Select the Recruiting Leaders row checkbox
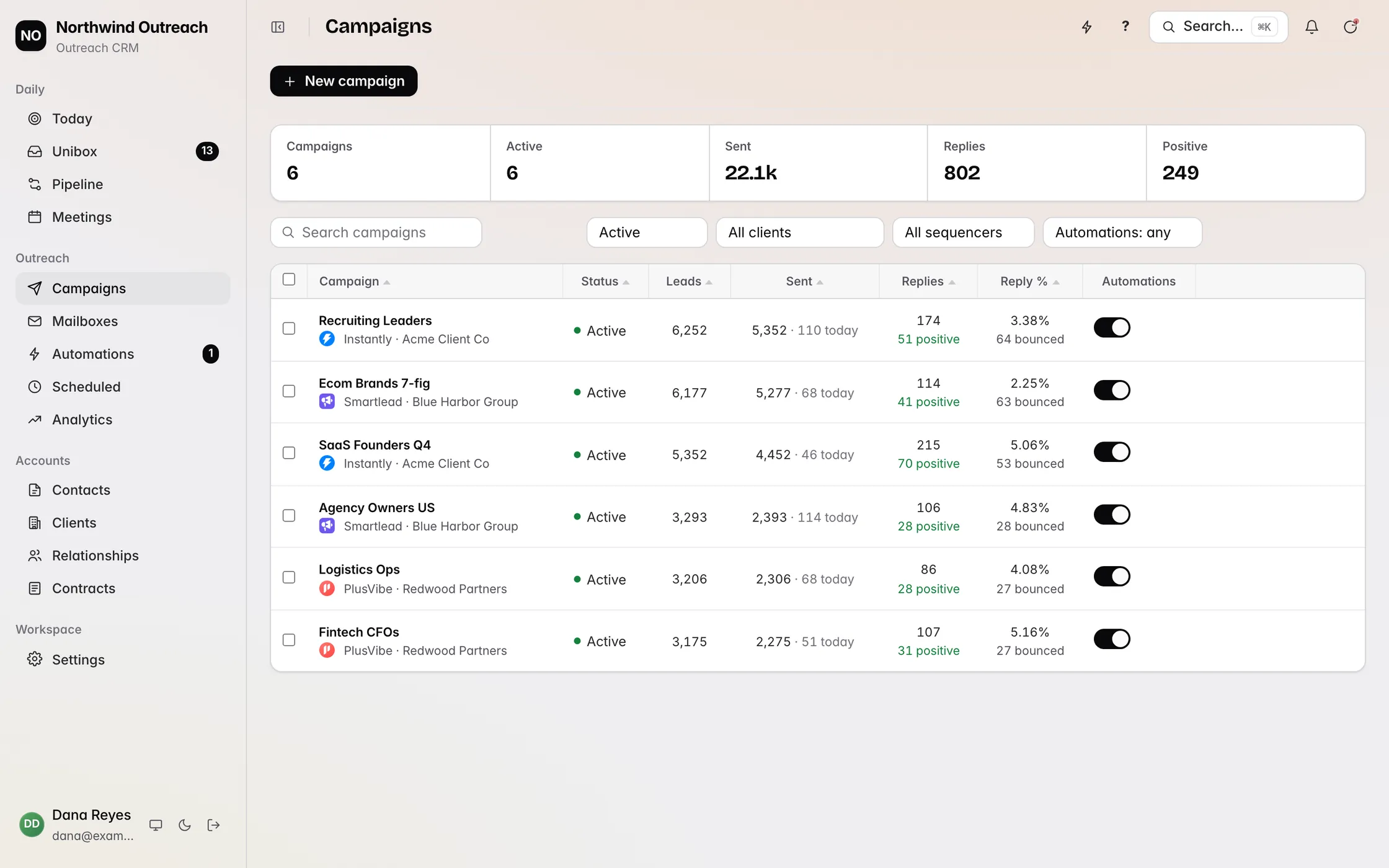This screenshot has height=868, width=1389. pyautogui.click(x=289, y=329)
